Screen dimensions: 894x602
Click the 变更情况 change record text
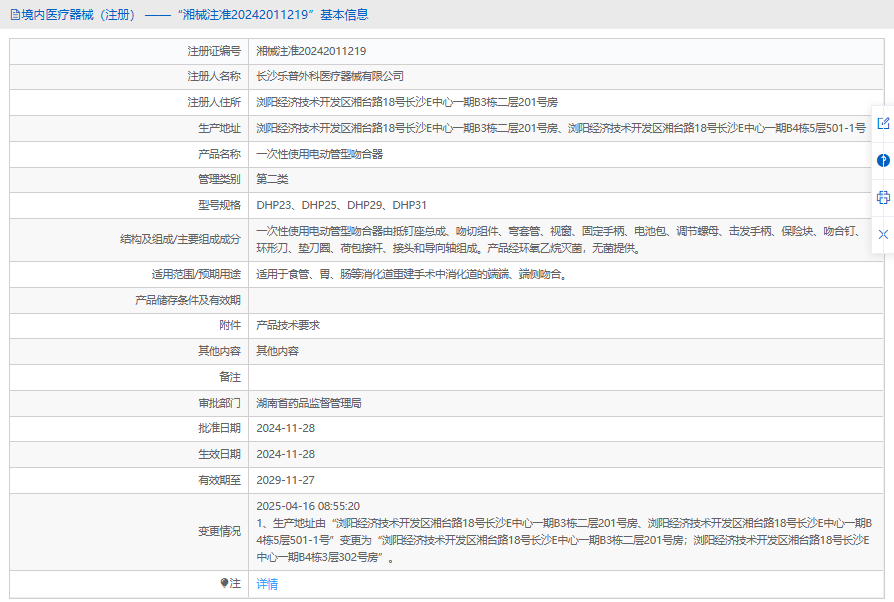pyautogui.click(x=564, y=531)
